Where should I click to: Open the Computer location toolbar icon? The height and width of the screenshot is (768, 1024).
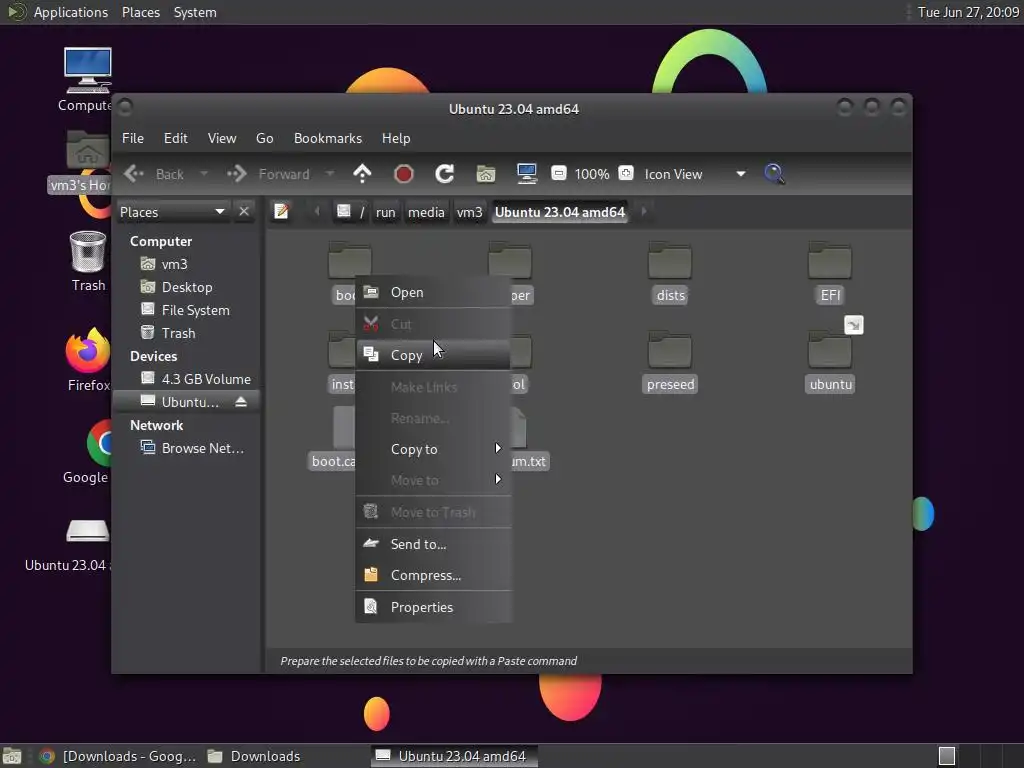(526, 174)
